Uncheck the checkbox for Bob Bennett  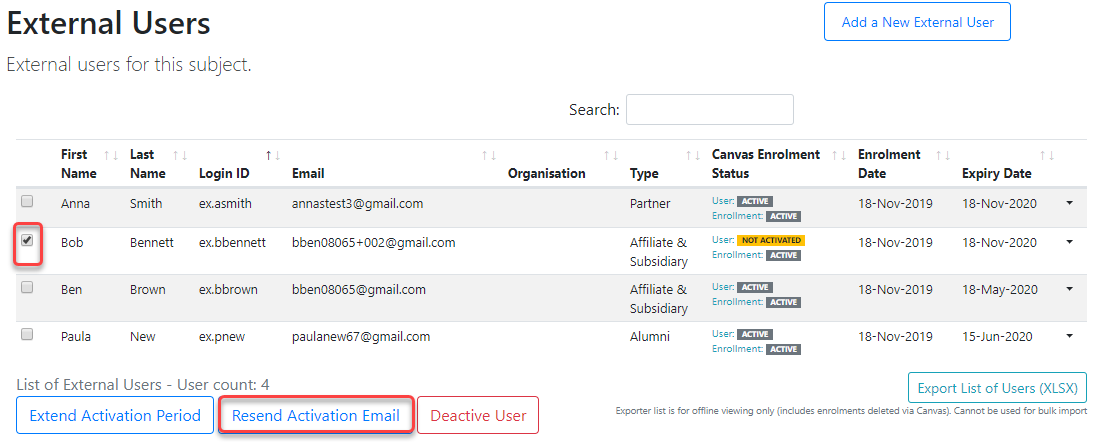[x=27, y=240]
